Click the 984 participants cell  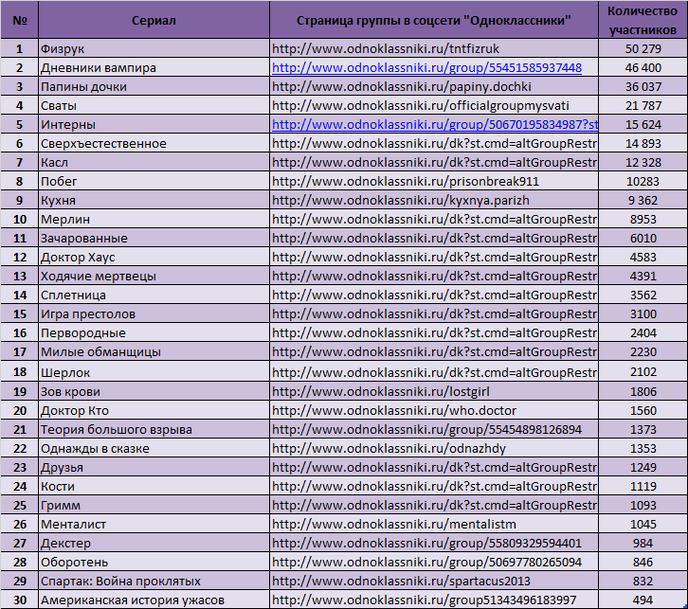[643, 543]
